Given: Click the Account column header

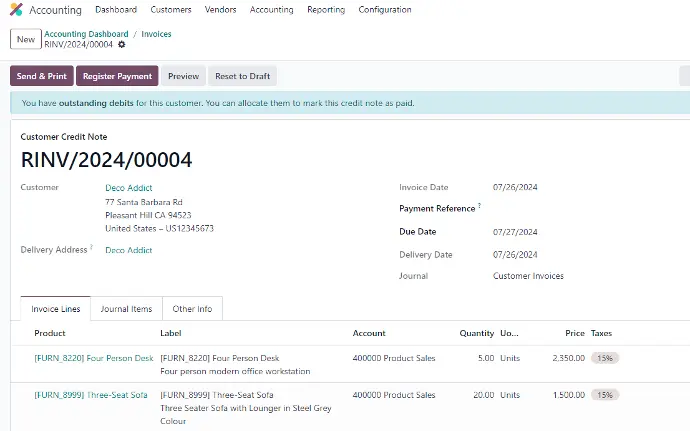Looking at the screenshot, I should 369,333.
